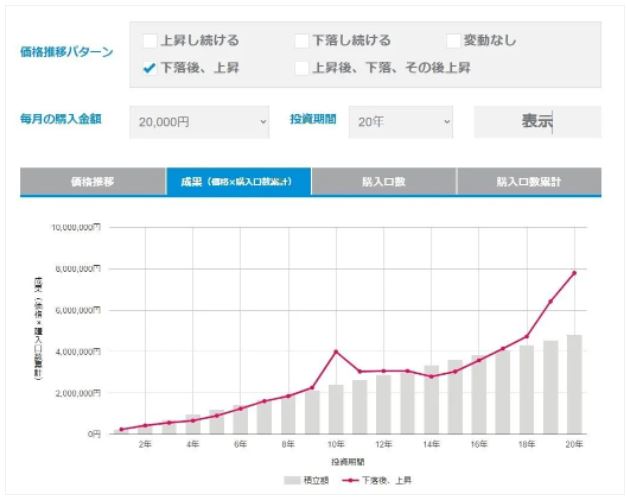Screen dimensions: 627x499
Task: Uncheck the 下落後、上昇 checkbox
Action: pyautogui.click(x=150, y=68)
